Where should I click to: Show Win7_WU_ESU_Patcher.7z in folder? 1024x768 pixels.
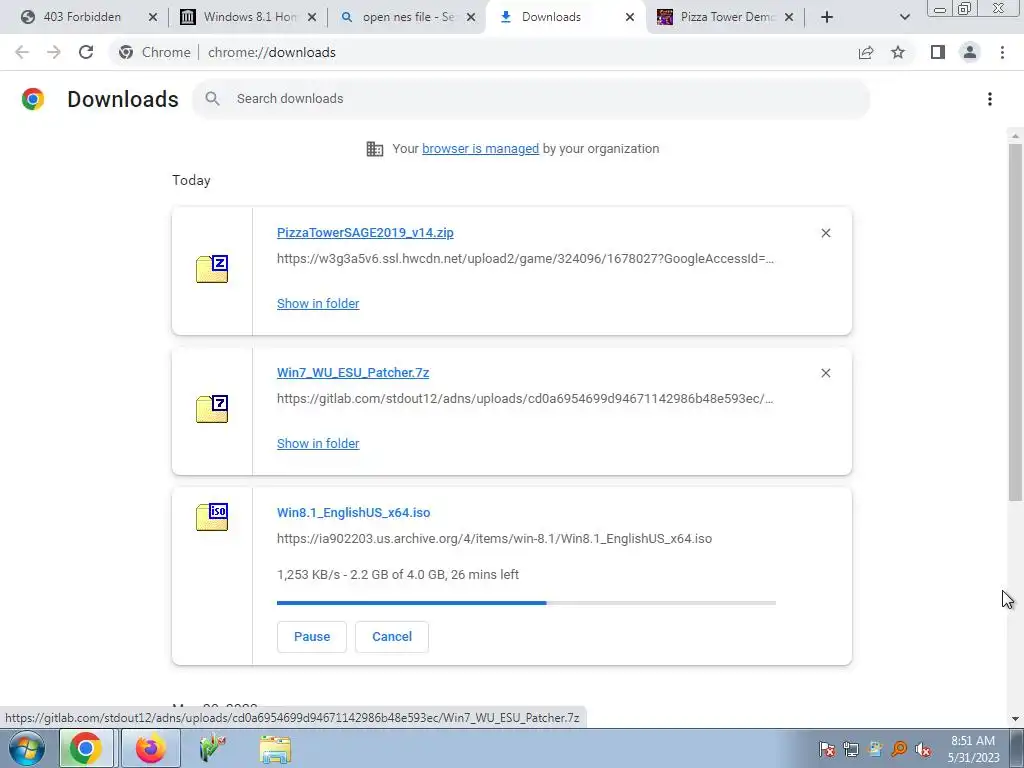click(x=318, y=443)
